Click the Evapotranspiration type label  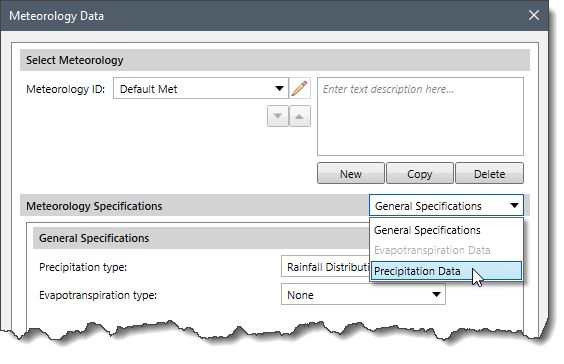coord(98,295)
